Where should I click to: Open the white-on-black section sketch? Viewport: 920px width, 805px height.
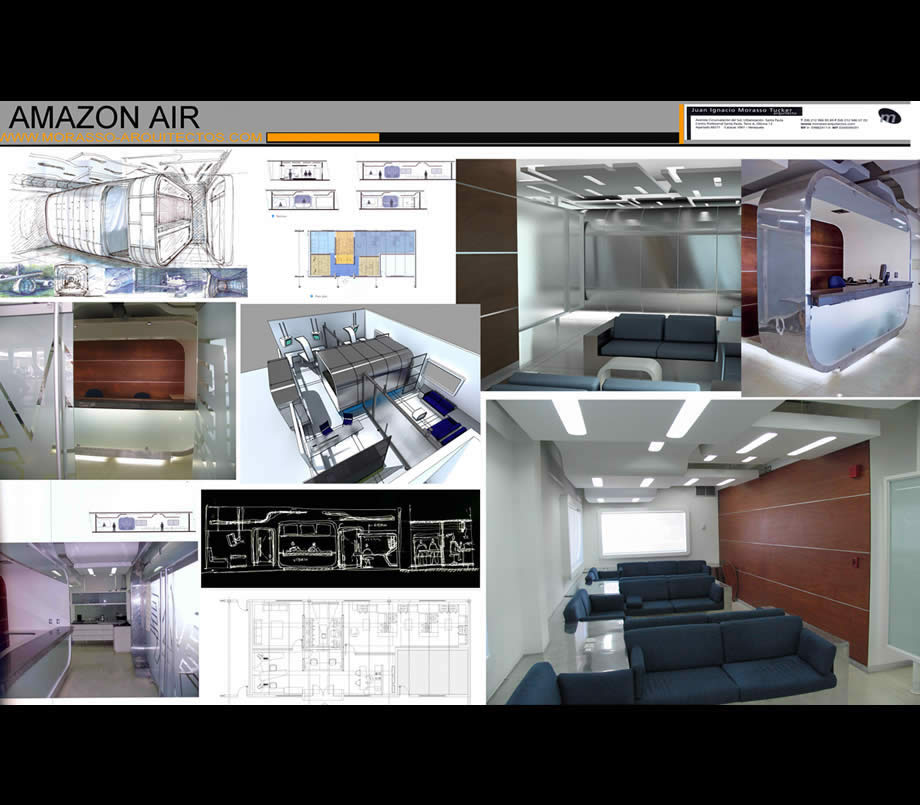[340, 539]
